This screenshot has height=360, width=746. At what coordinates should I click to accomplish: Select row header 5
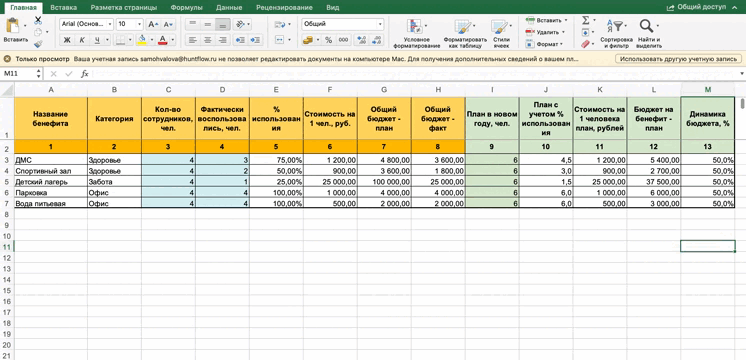7,182
